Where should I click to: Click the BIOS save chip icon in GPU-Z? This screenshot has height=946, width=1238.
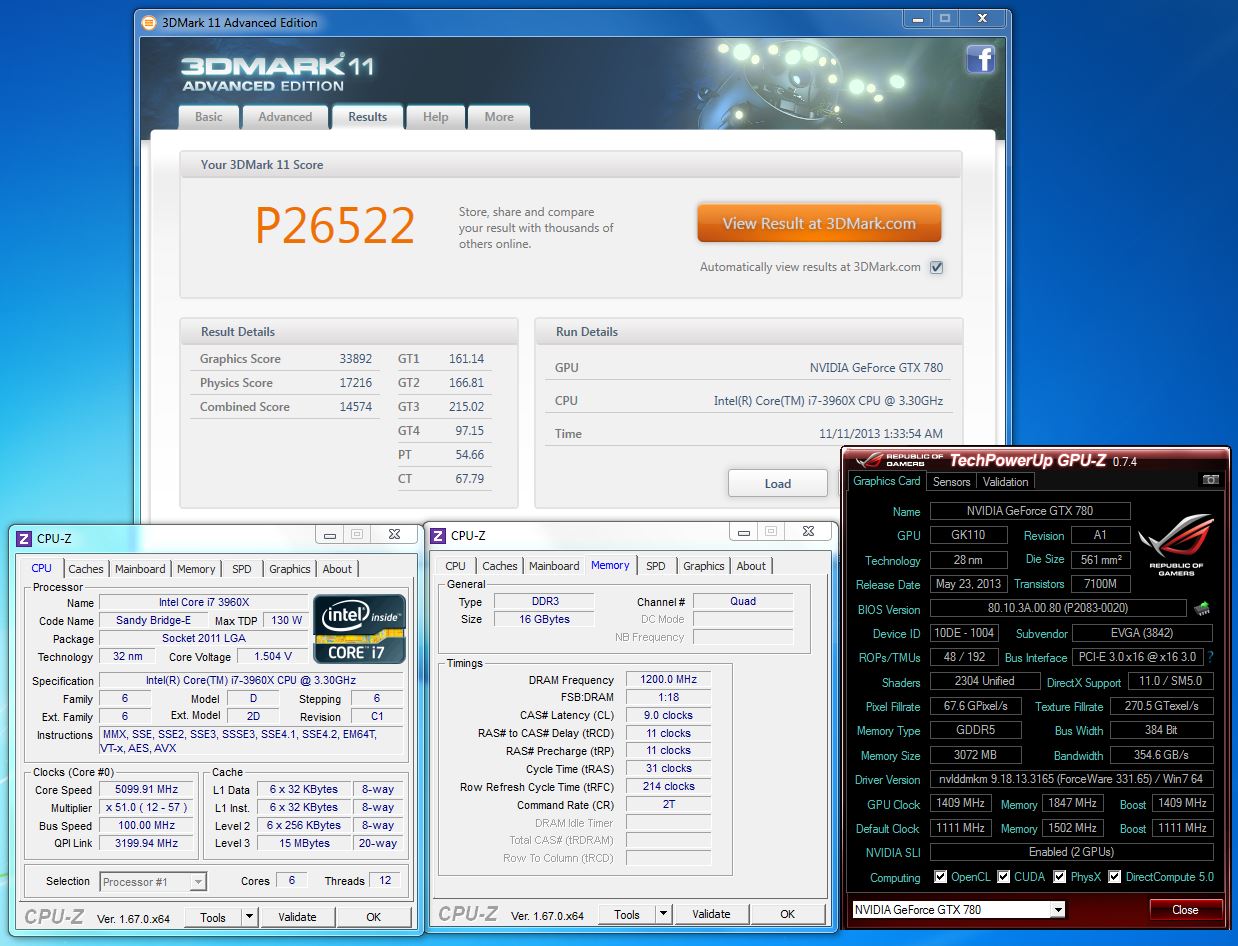click(x=1201, y=608)
